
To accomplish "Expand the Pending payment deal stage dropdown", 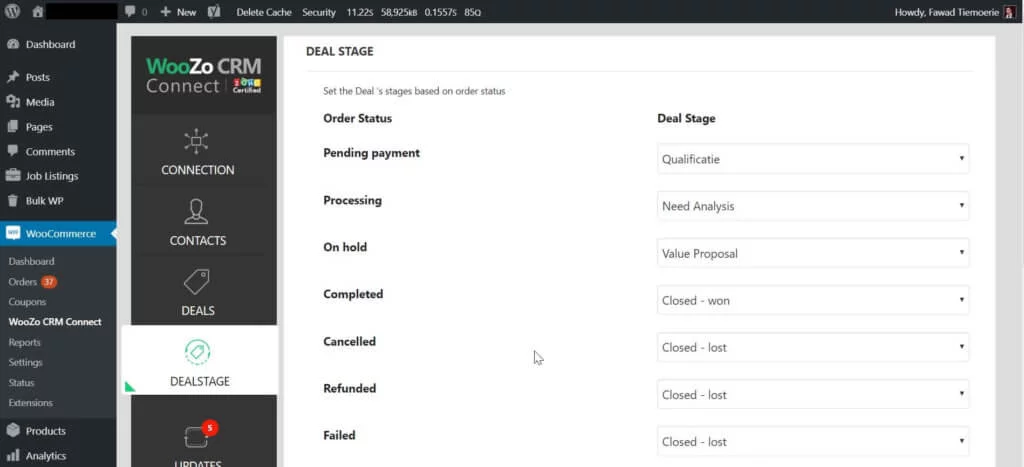I will pos(813,159).
